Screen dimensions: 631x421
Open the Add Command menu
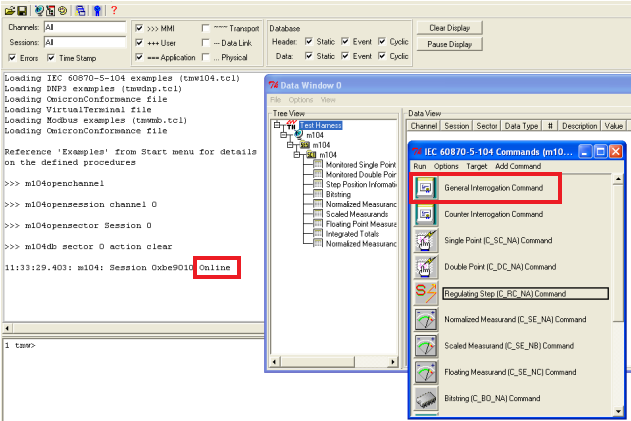[x=518, y=165]
